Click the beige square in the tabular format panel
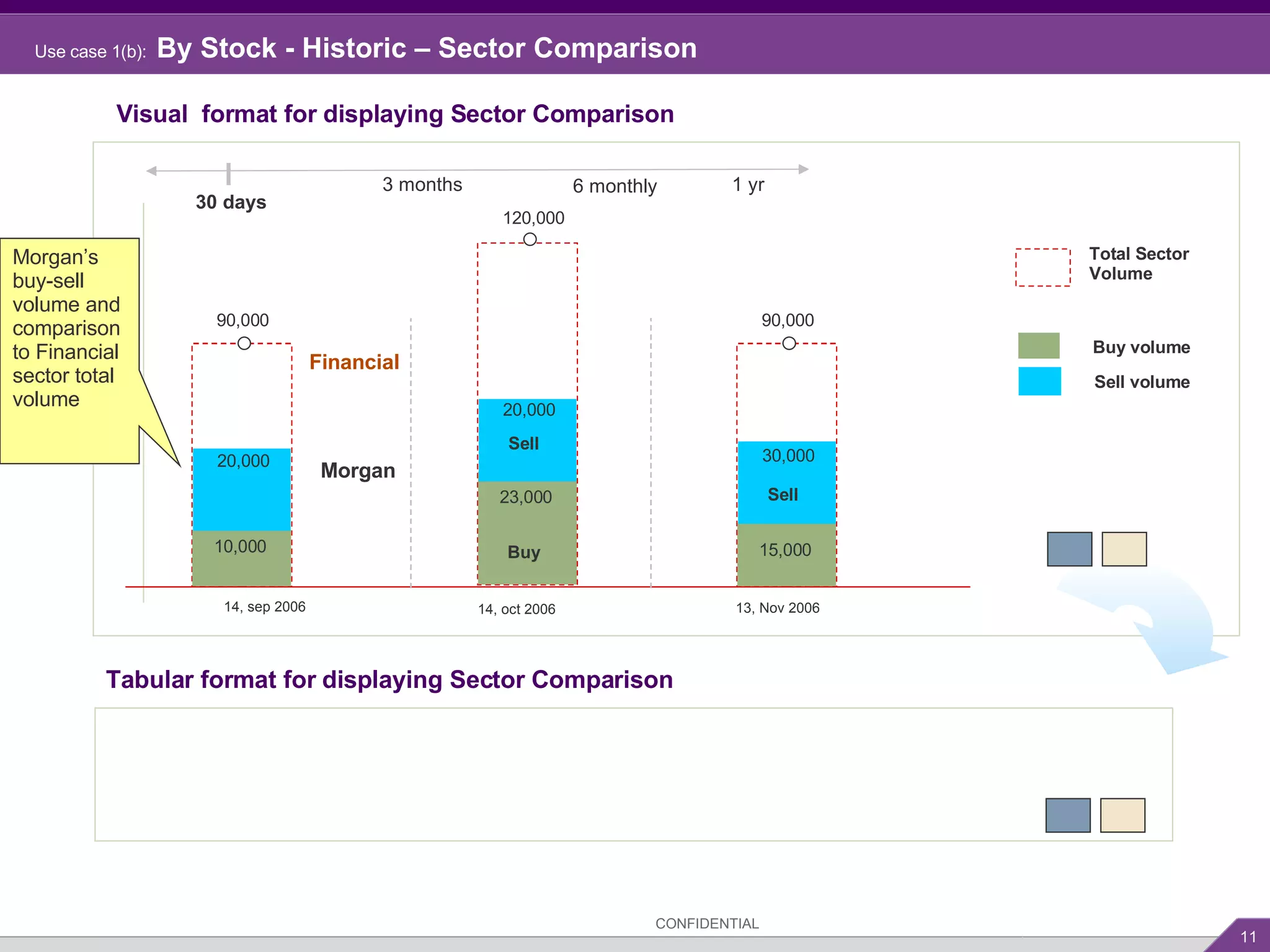The height and width of the screenshot is (952, 1270). pyautogui.click(x=1122, y=815)
